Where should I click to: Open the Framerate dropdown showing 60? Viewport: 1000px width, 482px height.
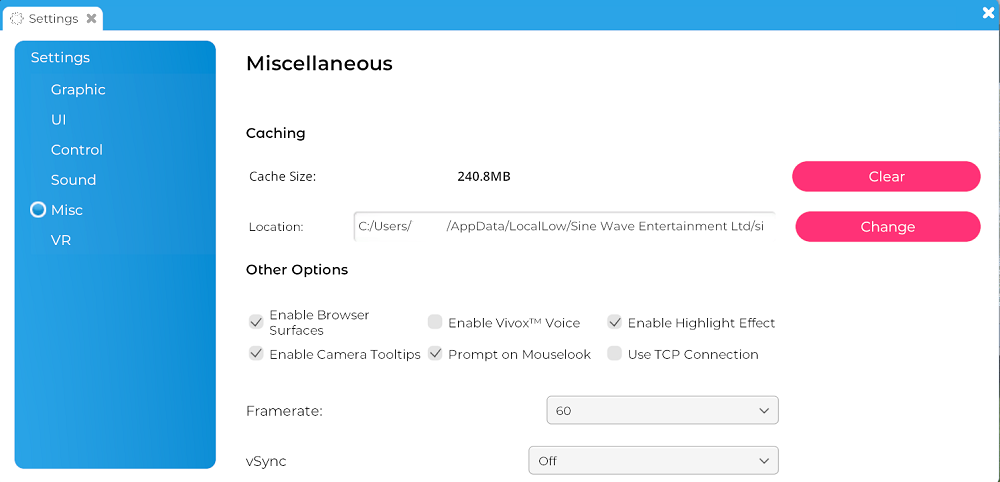coord(663,411)
